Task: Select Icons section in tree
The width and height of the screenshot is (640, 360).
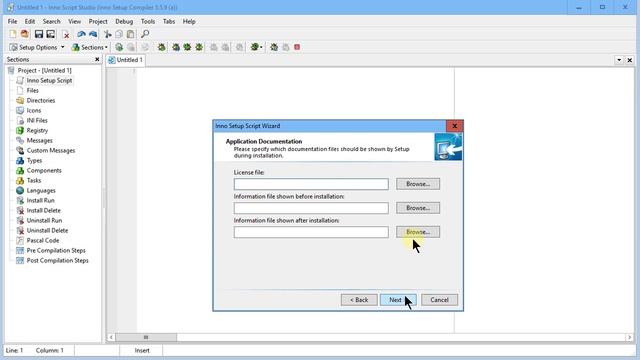Action: [x=34, y=110]
